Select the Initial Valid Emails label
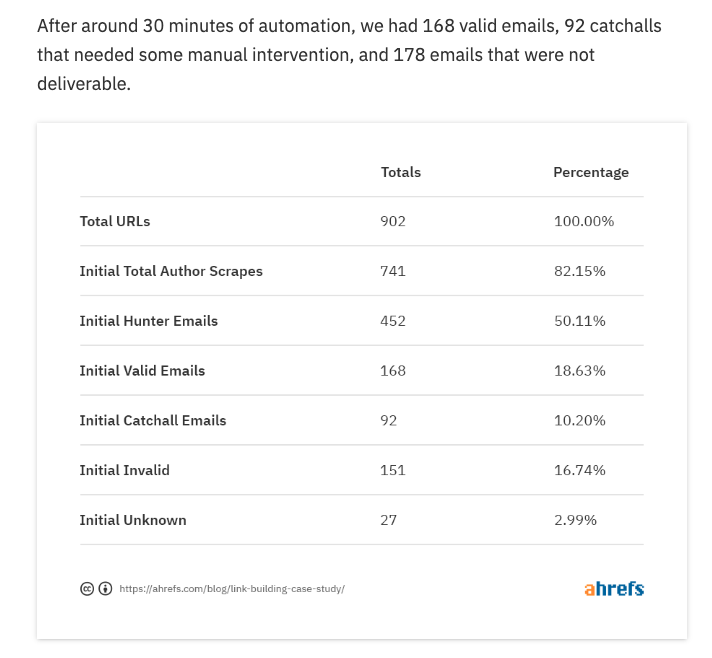The width and height of the screenshot is (712, 658). [143, 371]
